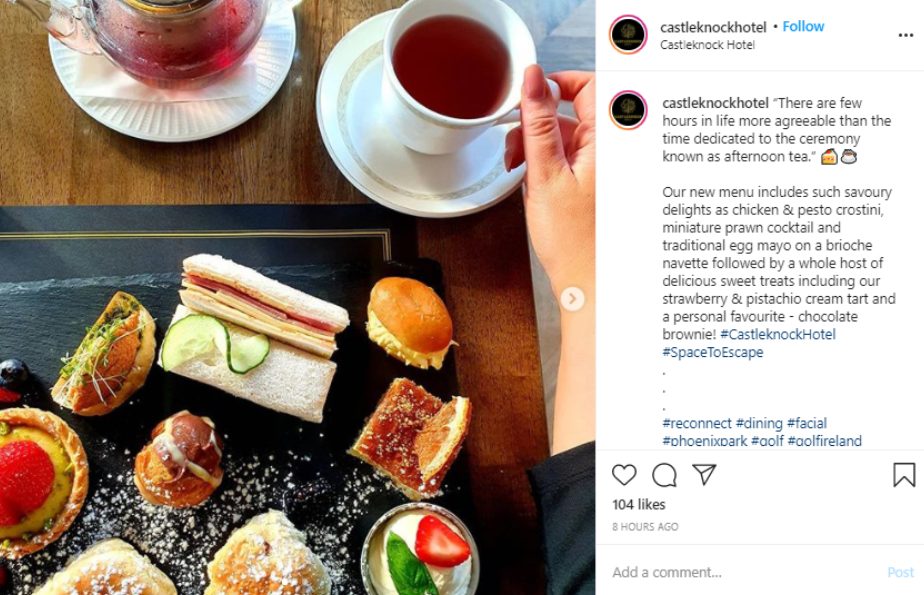Share the post with the paper plane icon
This screenshot has width=924, height=595.
point(704,474)
